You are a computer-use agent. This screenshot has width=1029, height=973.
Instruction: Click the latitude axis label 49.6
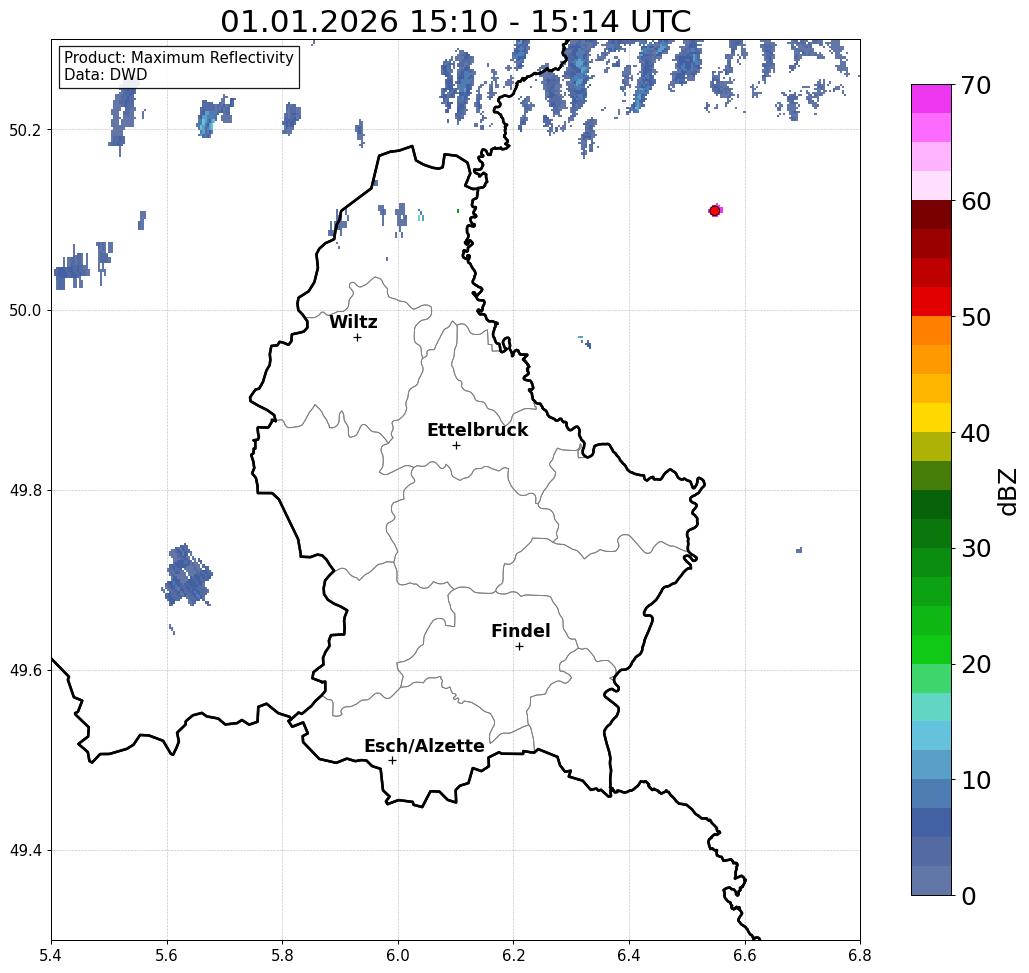tap(24, 671)
